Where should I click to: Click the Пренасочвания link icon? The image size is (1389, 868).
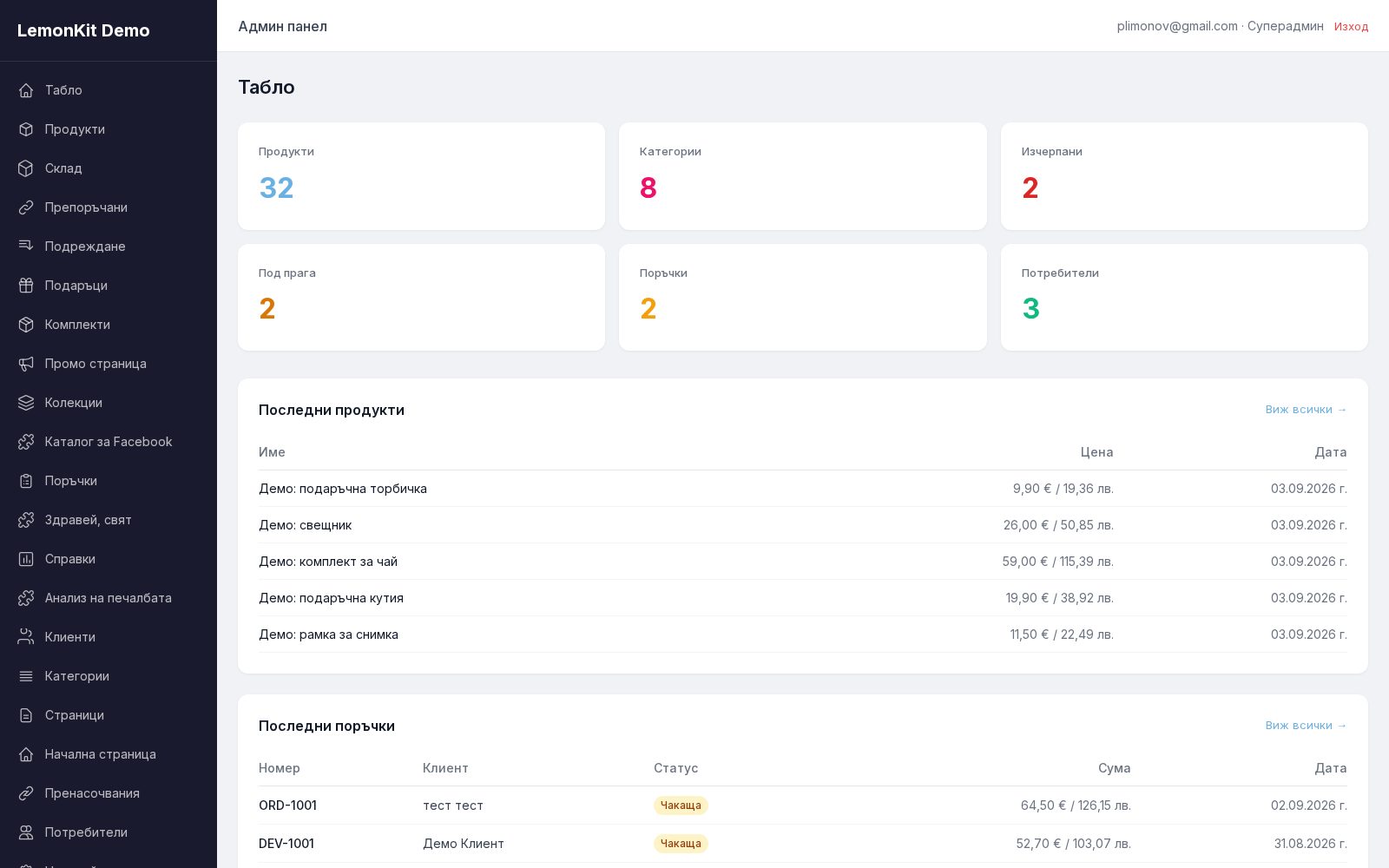(x=26, y=793)
